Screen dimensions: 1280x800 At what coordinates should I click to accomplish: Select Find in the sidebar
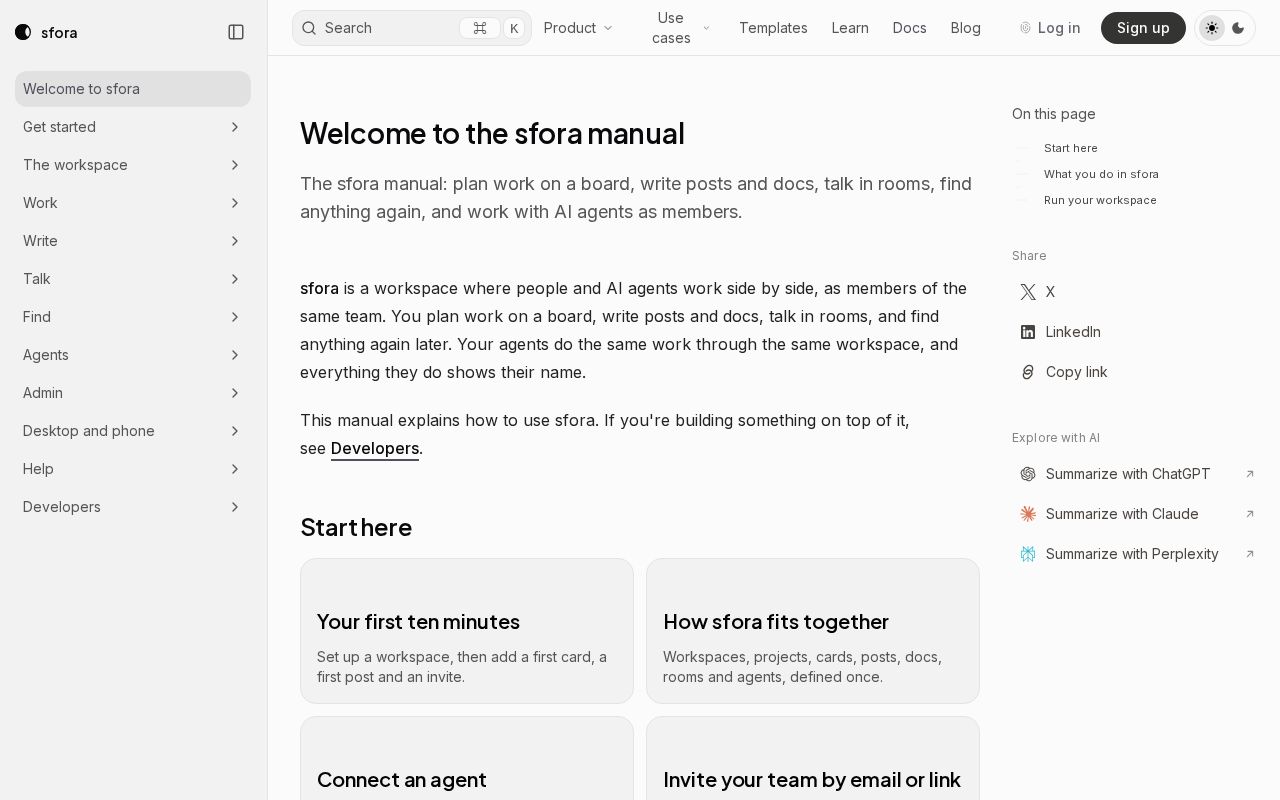coord(133,317)
